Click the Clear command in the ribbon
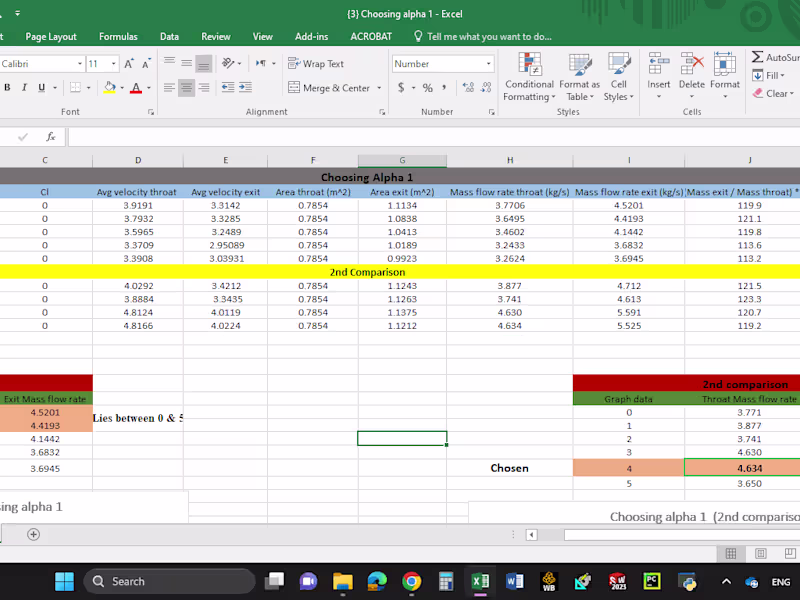This screenshot has height=600, width=800. [771, 93]
